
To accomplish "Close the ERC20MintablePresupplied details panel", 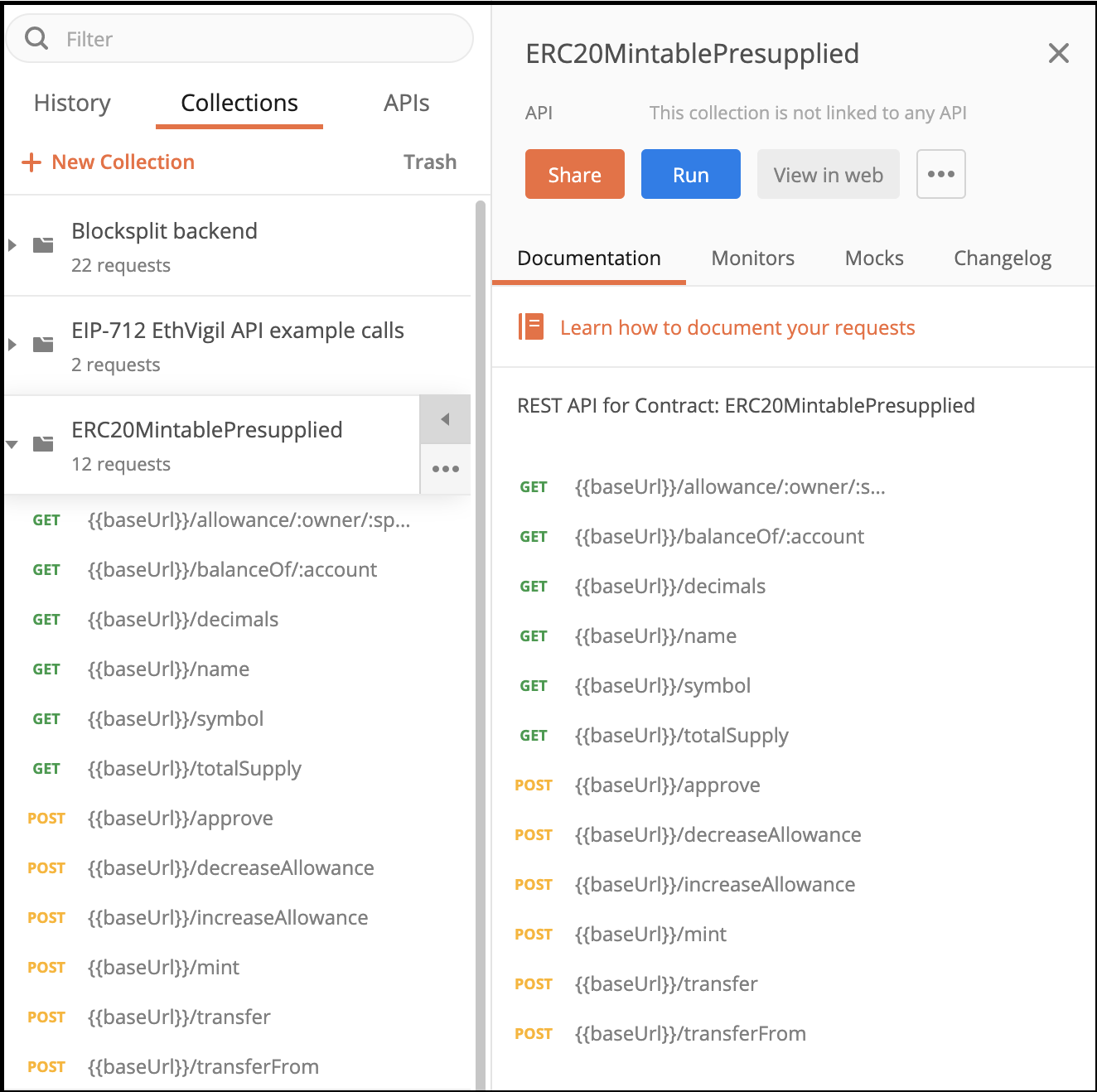I will (x=1059, y=54).
